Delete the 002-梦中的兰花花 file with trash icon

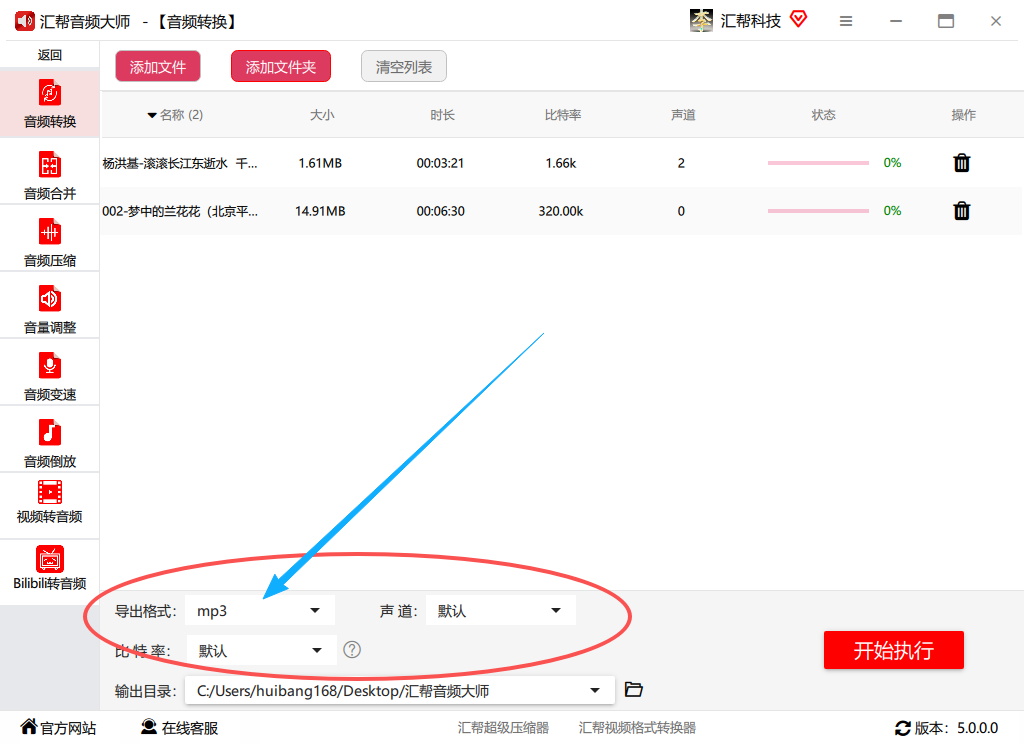tap(961, 211)
